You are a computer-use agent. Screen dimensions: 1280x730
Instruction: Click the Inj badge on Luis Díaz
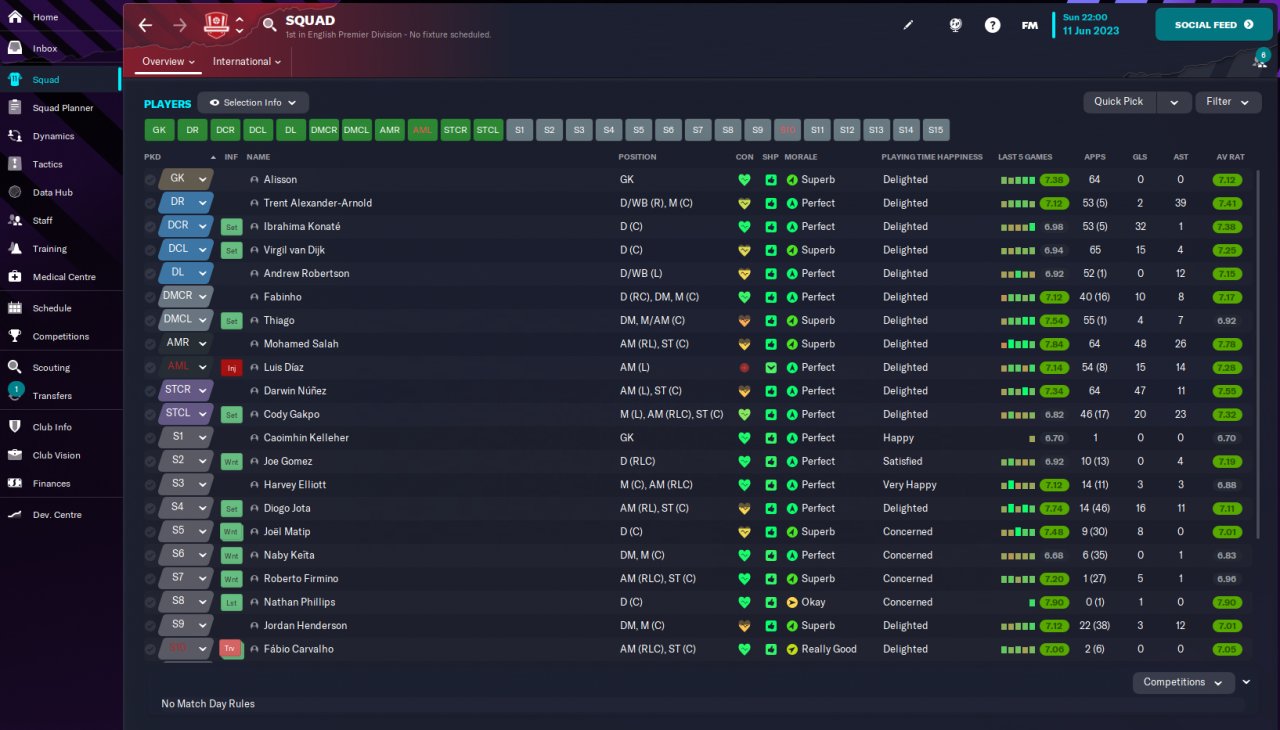coord(232,368)
